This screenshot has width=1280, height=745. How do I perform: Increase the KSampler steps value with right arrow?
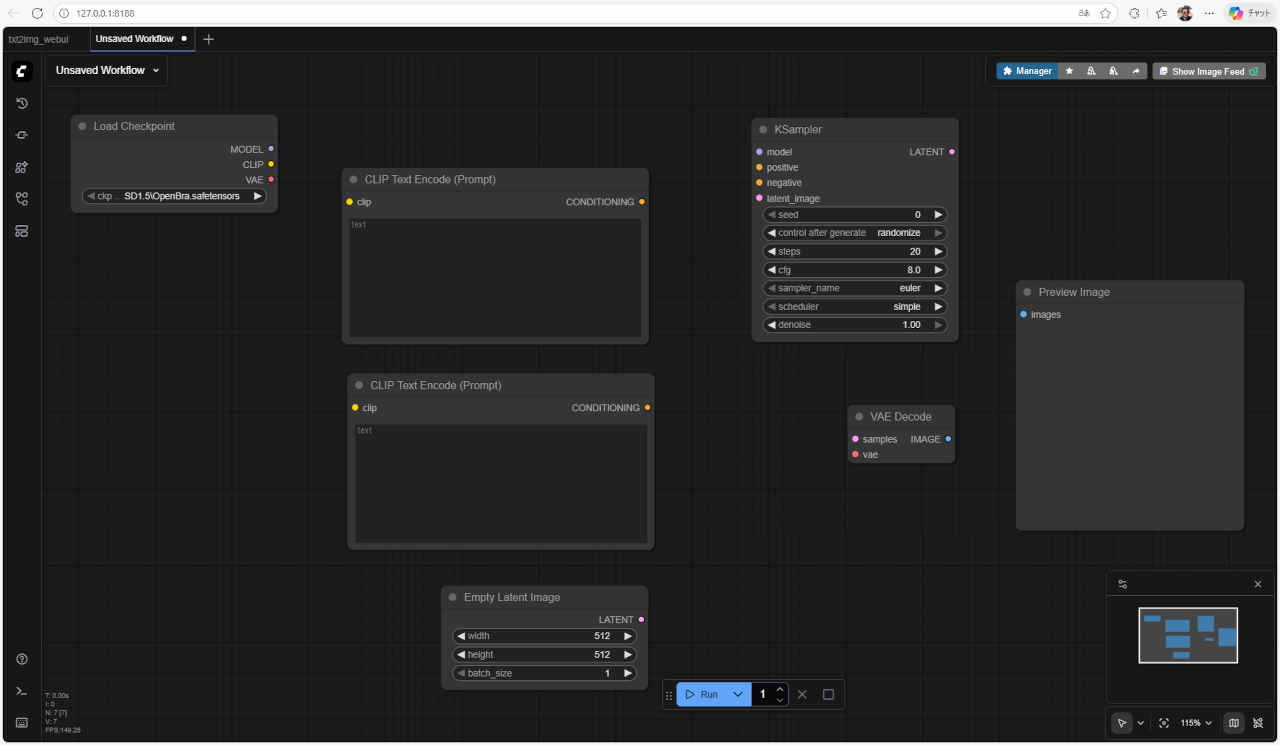tap(938, 252)
